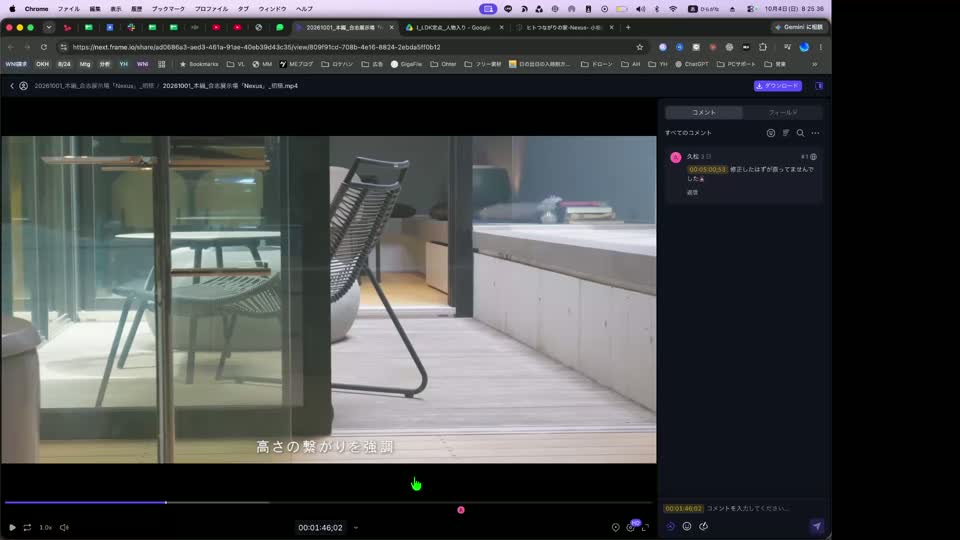
Task: Open the ファイル menu in the menu bar
Action: pos(69,9)
